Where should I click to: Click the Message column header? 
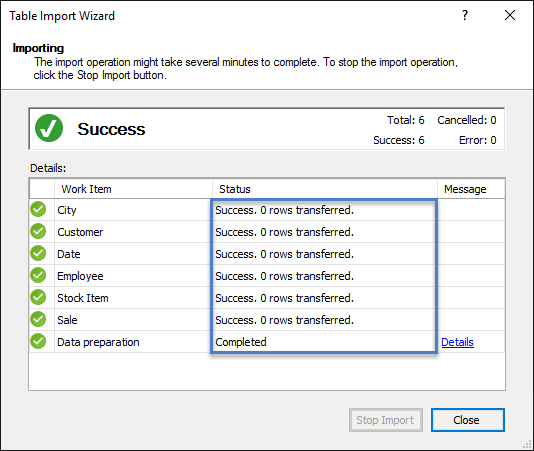click(471, 189)
